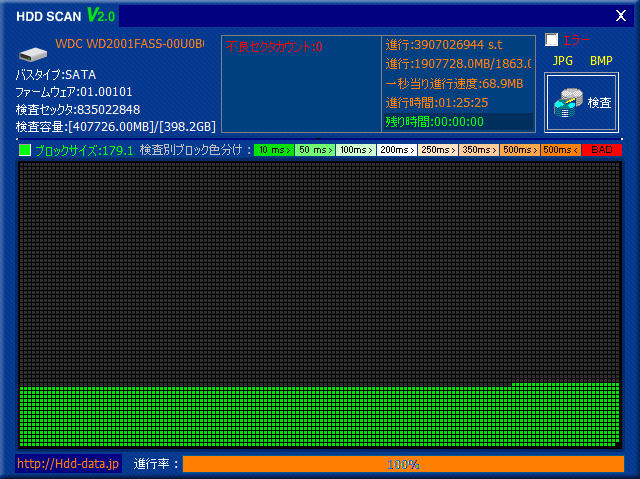
Task: Tick the エラー checkbox
Action: coord(551,40)
